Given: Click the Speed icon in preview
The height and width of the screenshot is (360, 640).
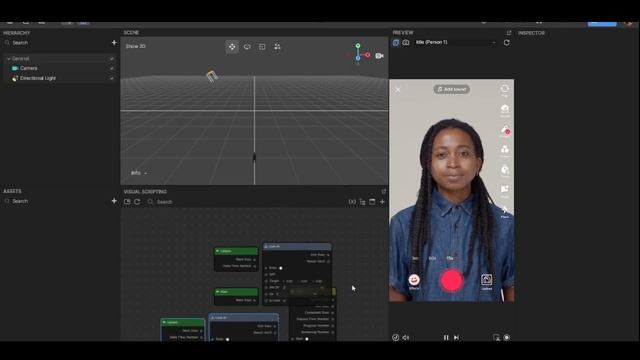Looking at the screenshot, I should (505, 109).
